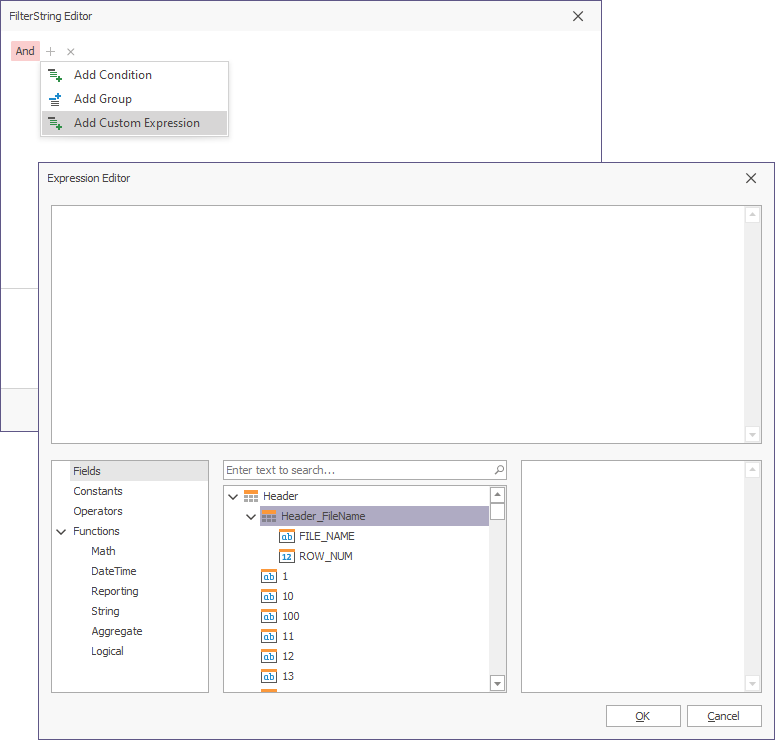Open the String functions list

(x=105, y=611)
